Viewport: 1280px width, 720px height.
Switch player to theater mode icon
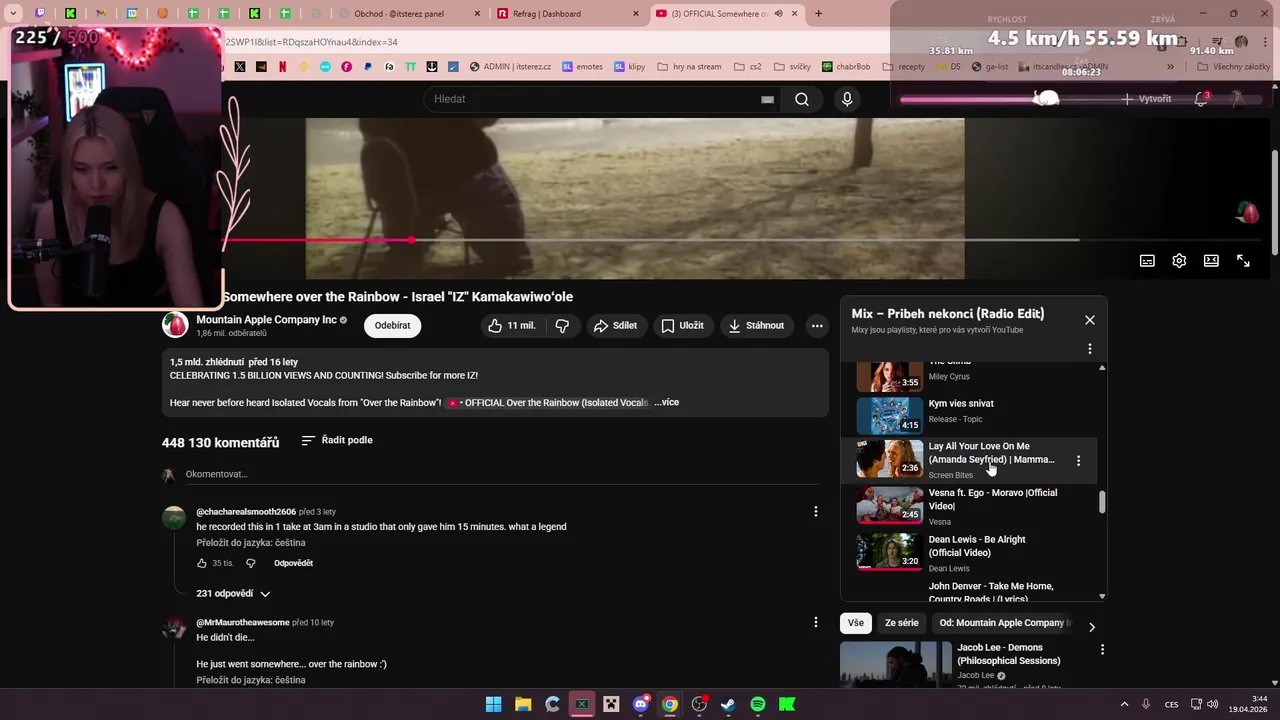pyautogui.click(x=1211, y=260)
